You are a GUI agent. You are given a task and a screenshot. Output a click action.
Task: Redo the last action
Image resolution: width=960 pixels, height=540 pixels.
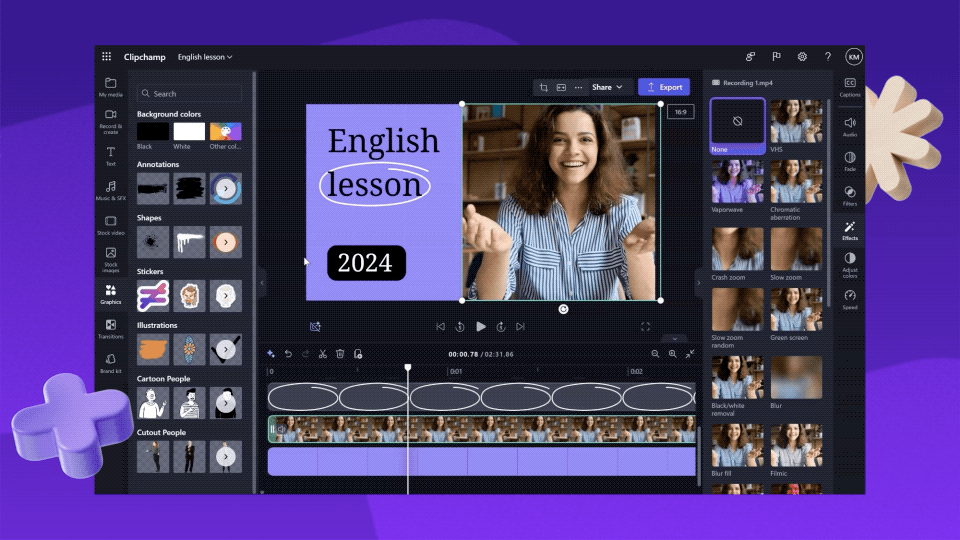coord(305,354)
